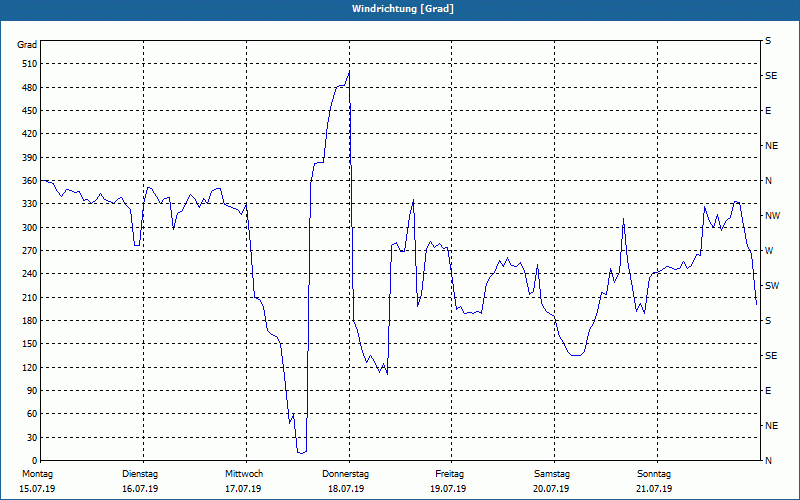Click the W compass label
The image size is (800, 500).
[x=769, y=251]
